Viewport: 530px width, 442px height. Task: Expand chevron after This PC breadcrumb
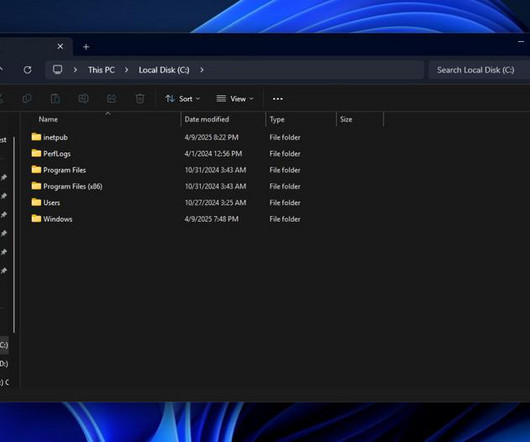click(126, 70)
